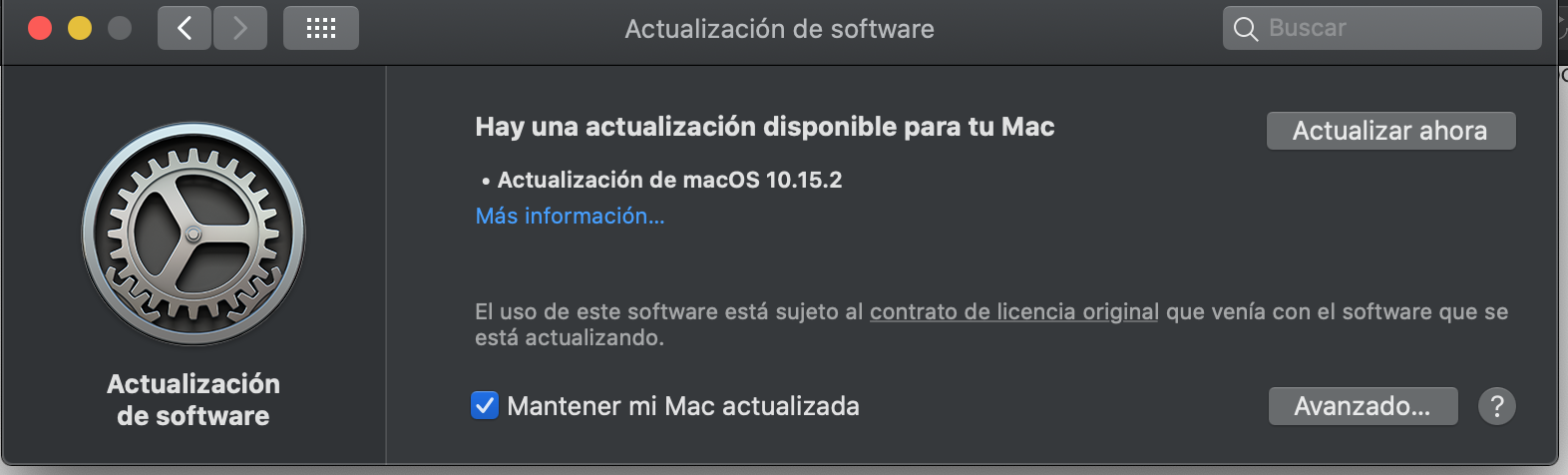The image size is (1568, 475).
Task: Click the gray disabled zoom window button
Action: click(x=120, y=28)
